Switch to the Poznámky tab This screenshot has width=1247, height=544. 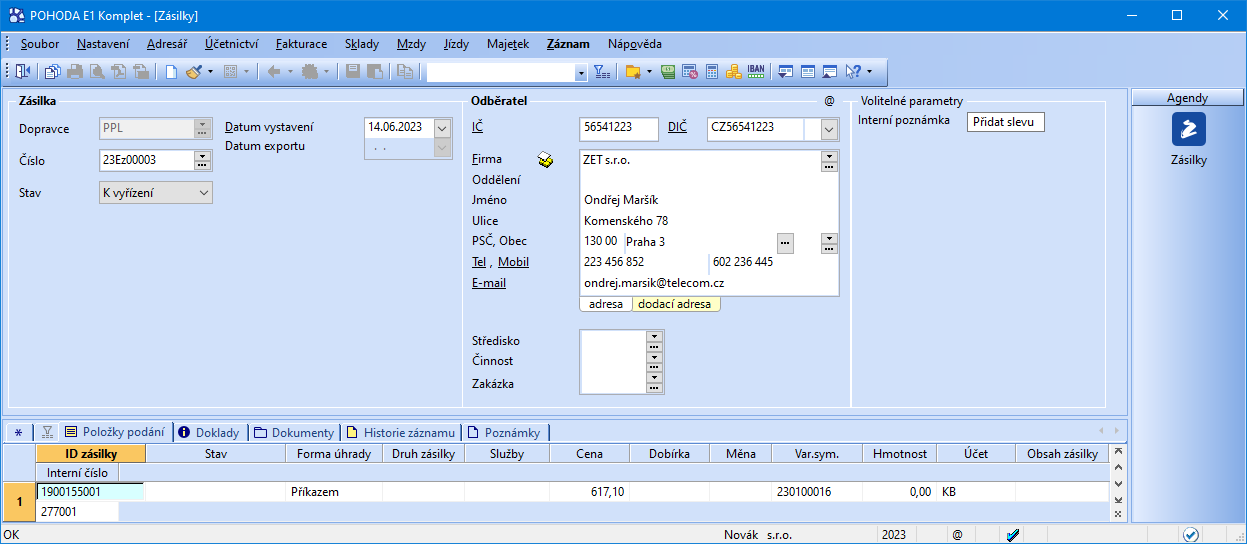click(x=506, y=433)
